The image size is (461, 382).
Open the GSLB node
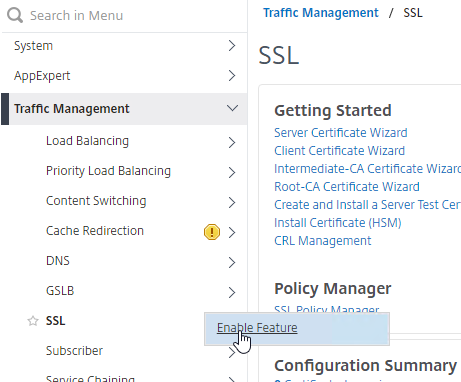[x=60, y=291]
